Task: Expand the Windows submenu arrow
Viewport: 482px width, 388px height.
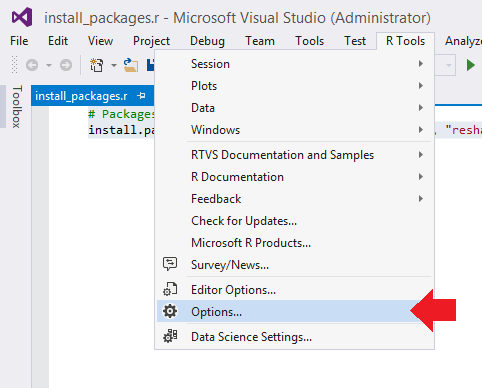Action: tap(421, 130)
